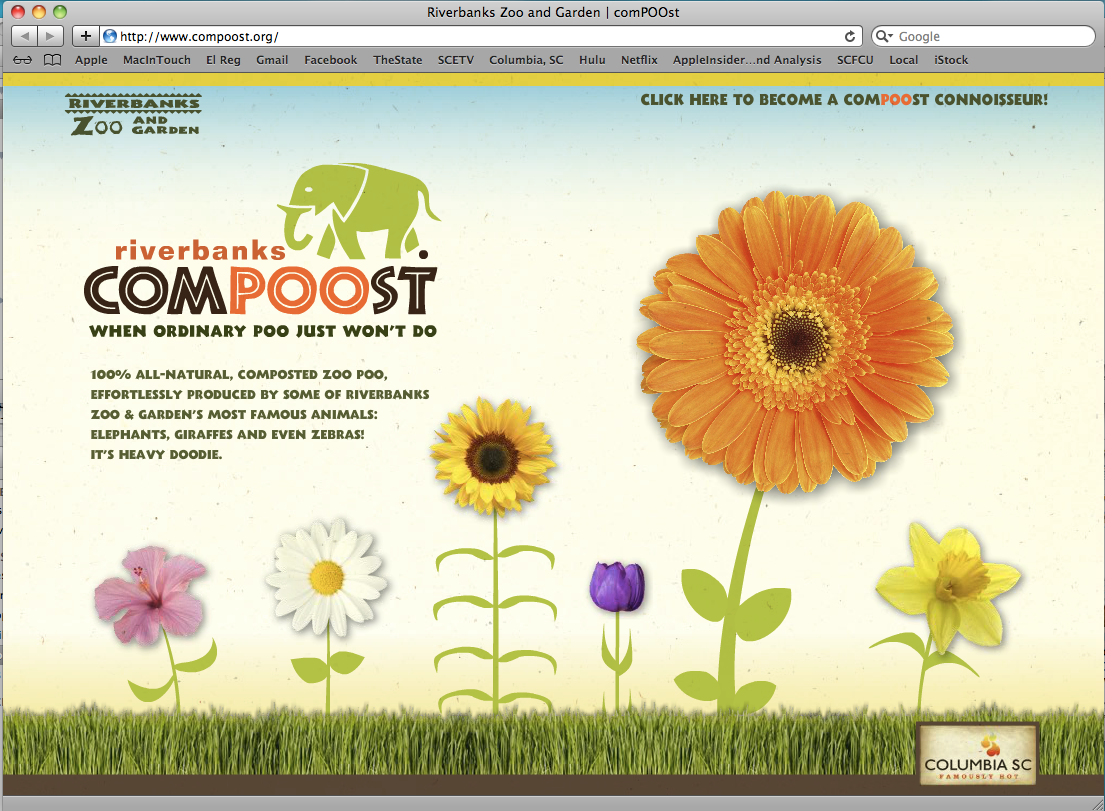Open the SCFCU bookmark
This screenshot has height=811, width=1105.
[x=856, y=60]
